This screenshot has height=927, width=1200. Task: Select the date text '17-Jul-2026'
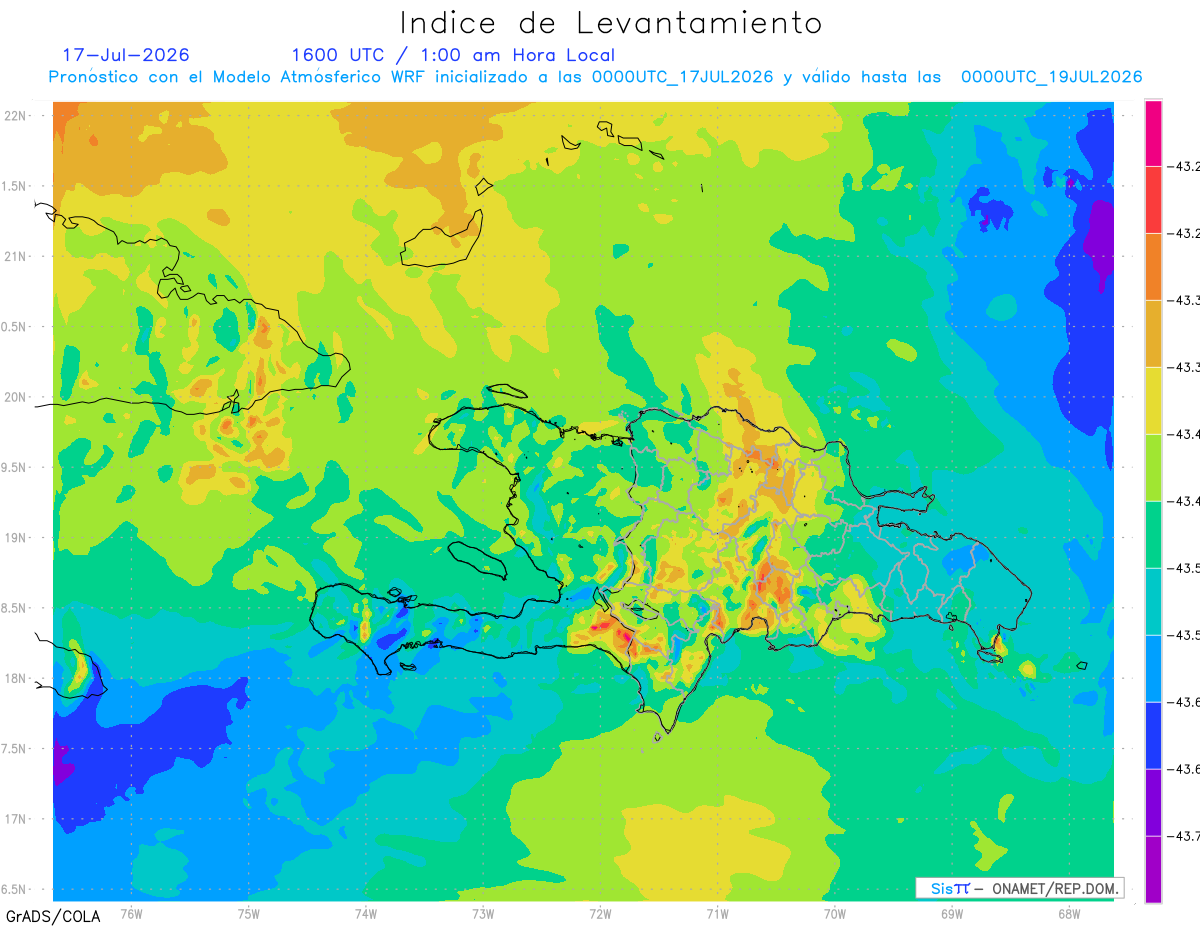pyautogui.click(x=126, y=55)
